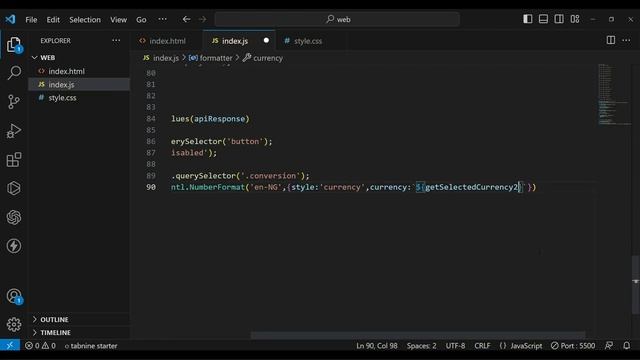Screen dimensions: 640x360
Task: Open style.css in the explorer
Action: point(79,98)
